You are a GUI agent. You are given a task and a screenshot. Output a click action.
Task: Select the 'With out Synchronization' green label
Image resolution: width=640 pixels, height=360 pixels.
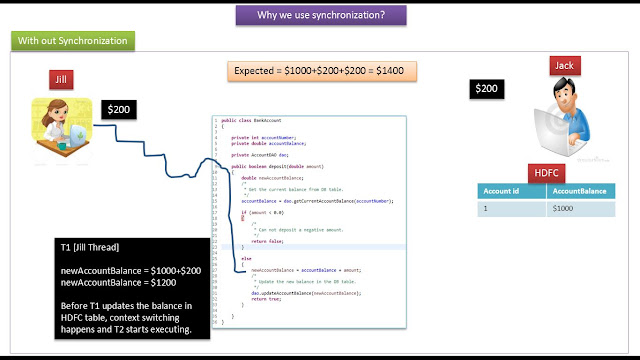coord(73,41)
